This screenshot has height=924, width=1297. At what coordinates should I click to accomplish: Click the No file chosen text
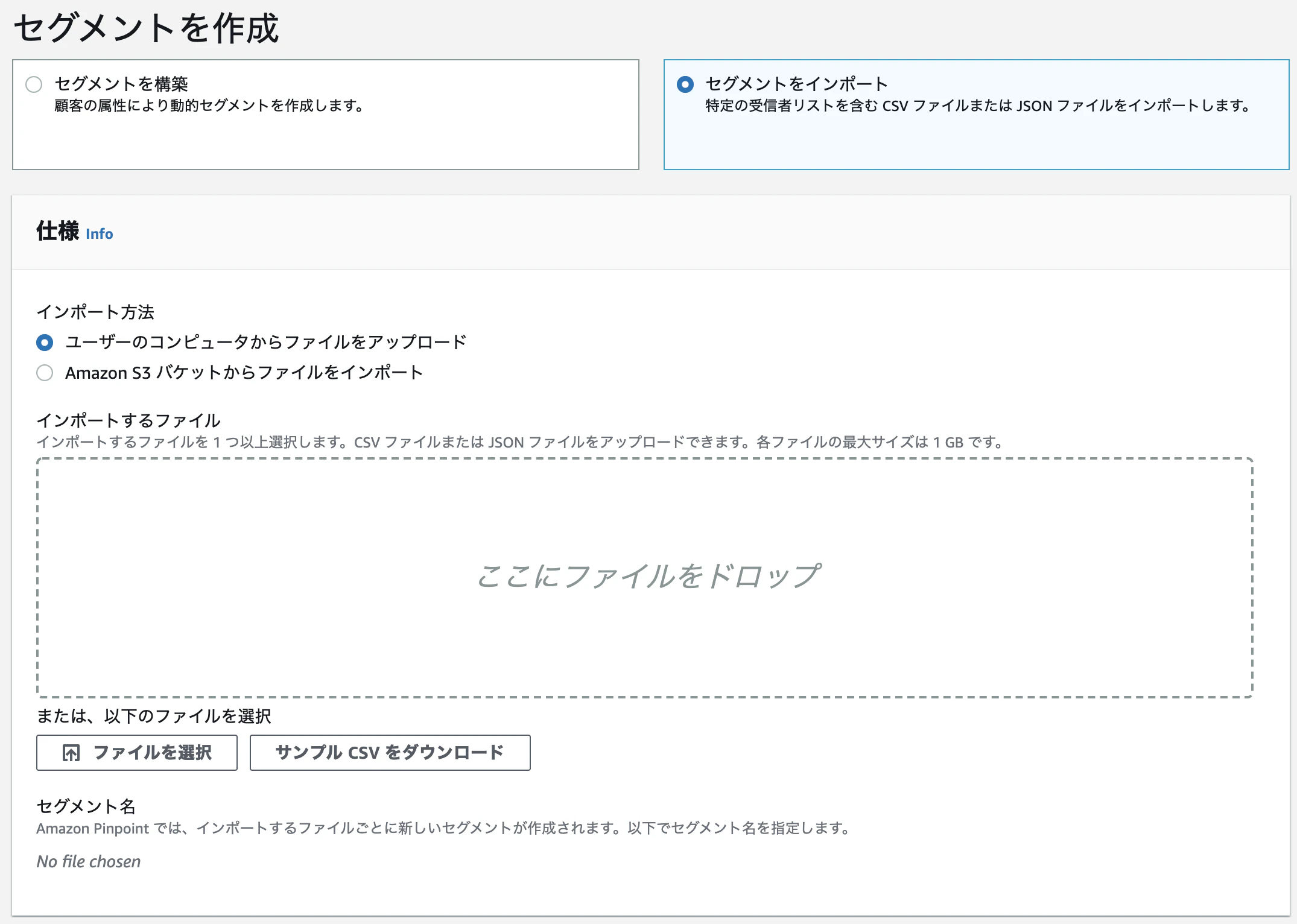coord(88,861)
